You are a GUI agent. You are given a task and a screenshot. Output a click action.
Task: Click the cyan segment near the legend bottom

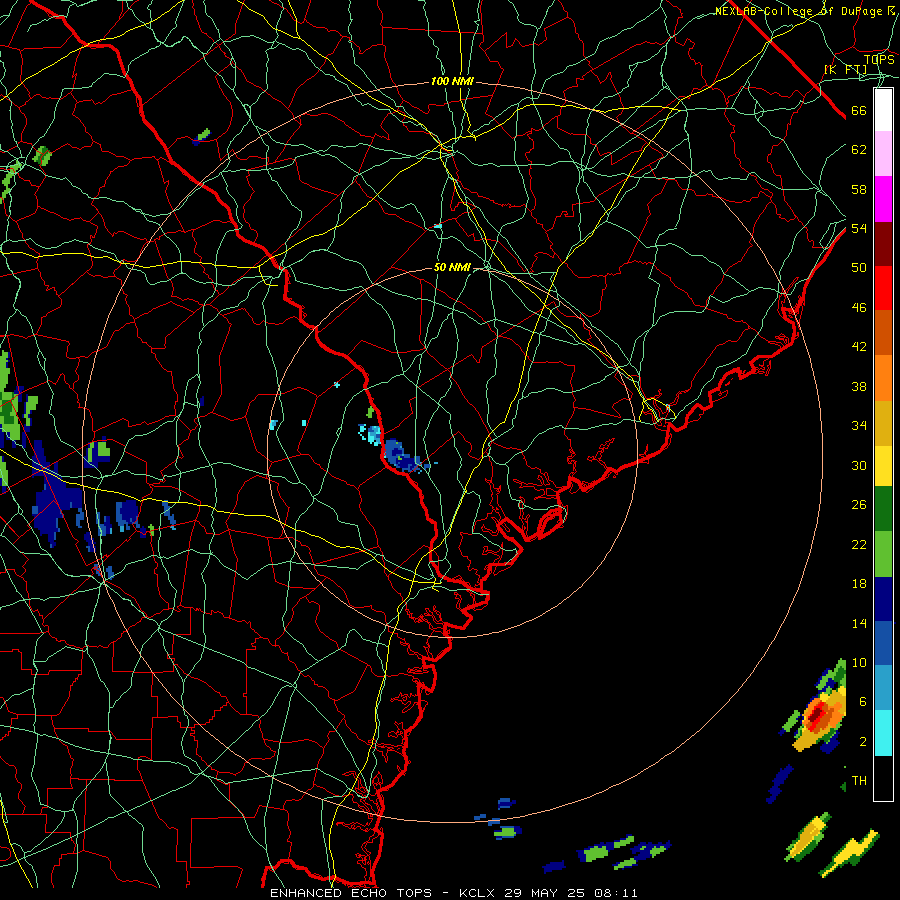883,733
